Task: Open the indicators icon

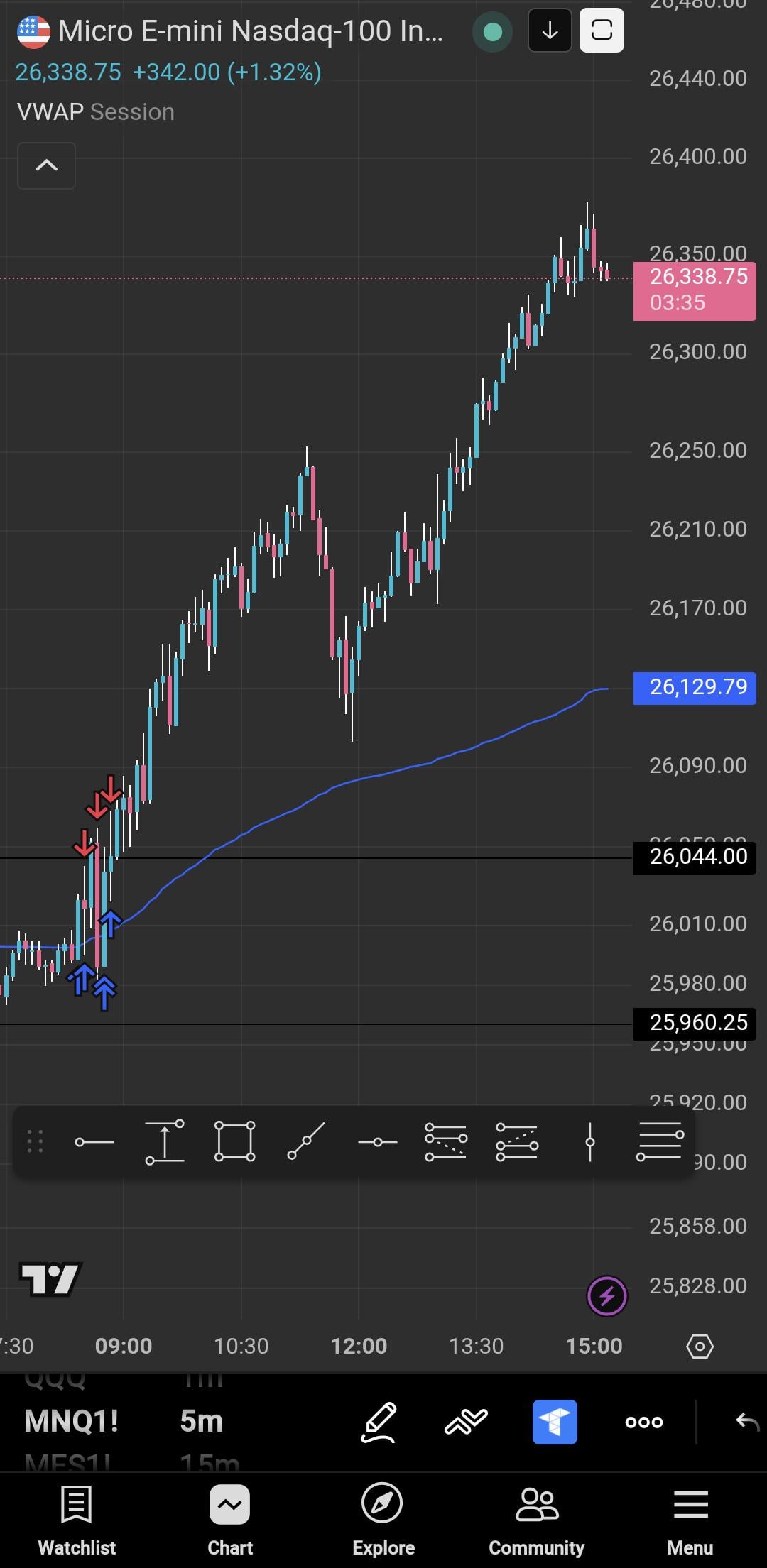Action: (x=466, y=1422)
